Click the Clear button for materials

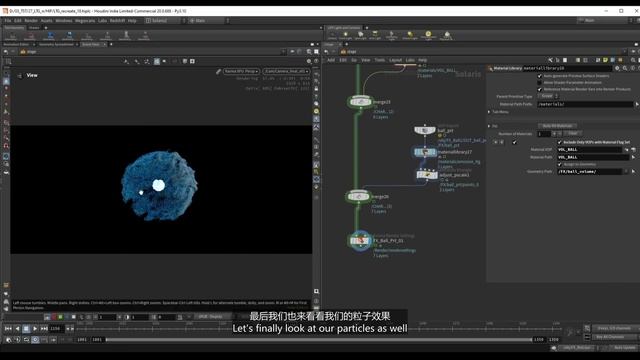pyautogui.click(x=573, y=133)
